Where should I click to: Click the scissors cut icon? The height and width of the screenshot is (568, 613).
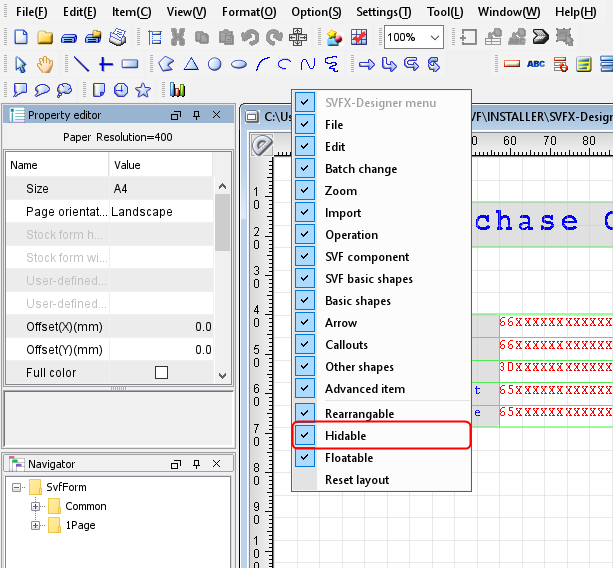(178, 37)
